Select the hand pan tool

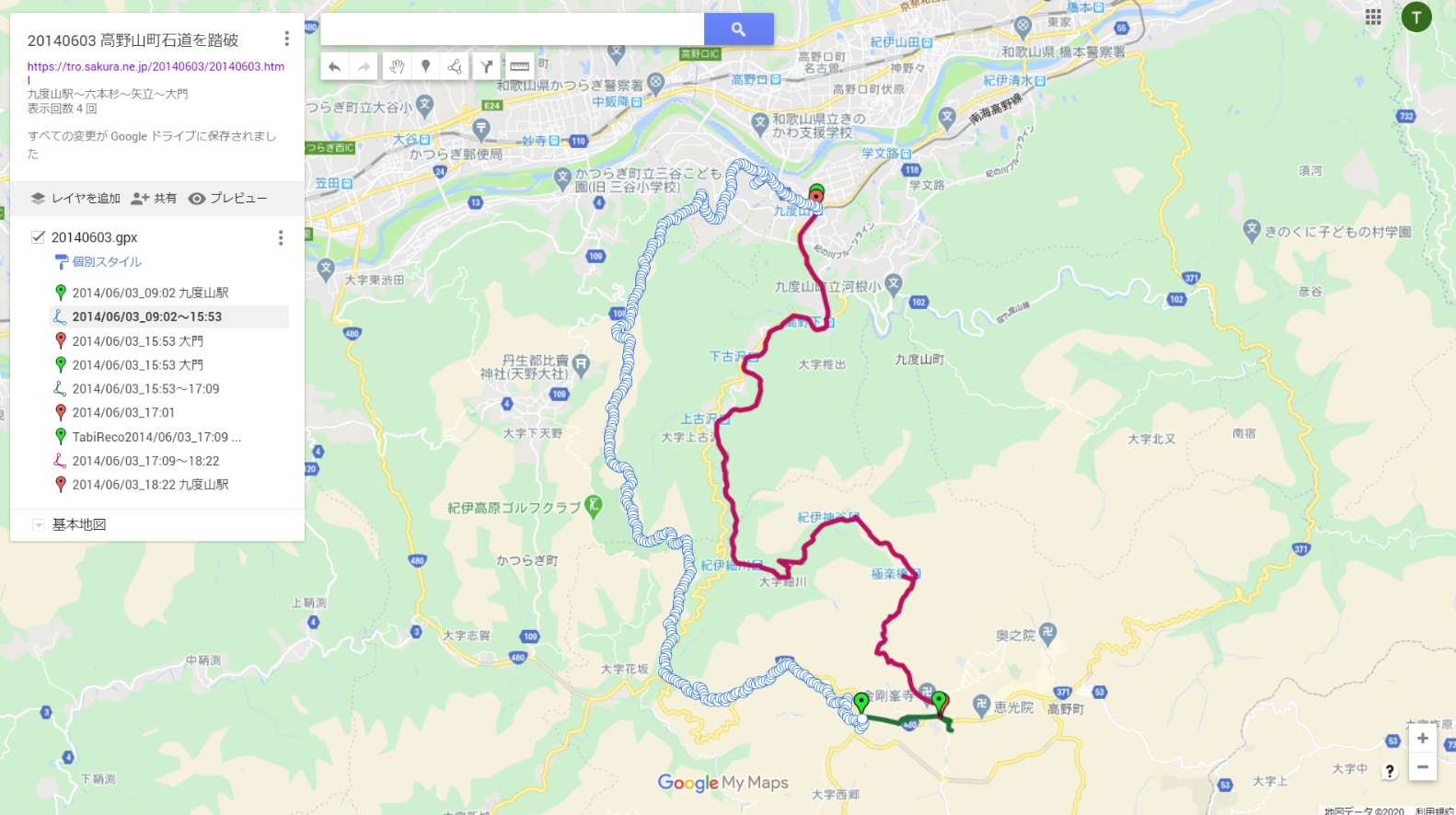[x=396, y=66]
